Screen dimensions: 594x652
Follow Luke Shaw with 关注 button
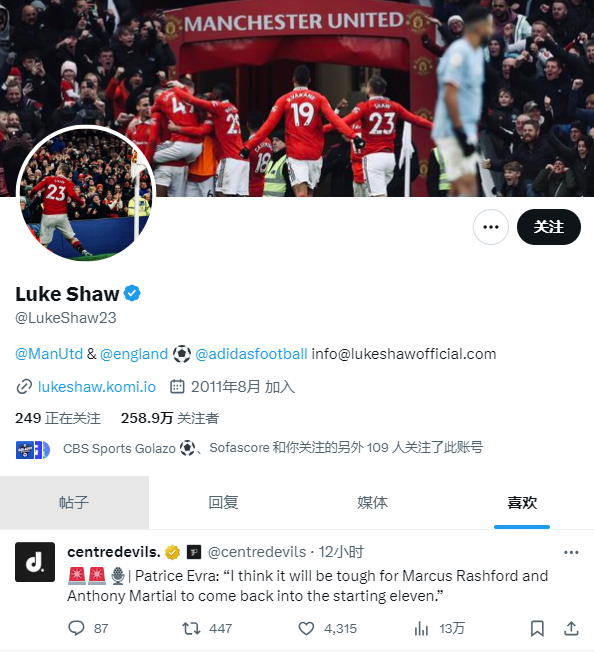549,227
